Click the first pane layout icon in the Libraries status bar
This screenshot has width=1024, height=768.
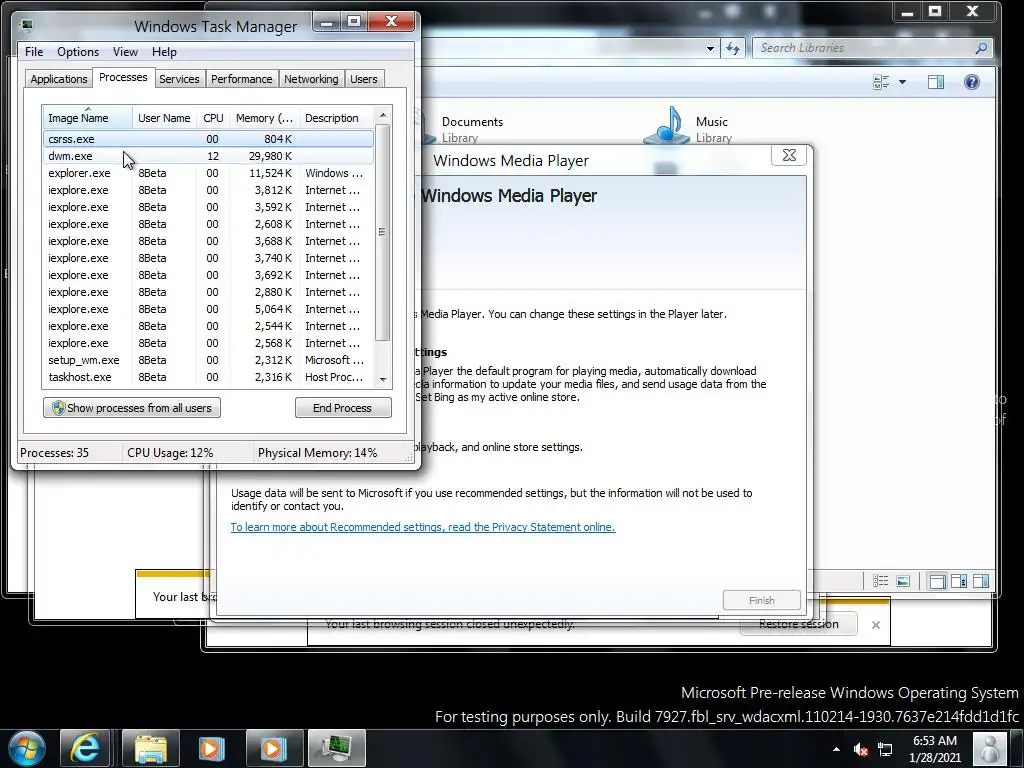(x=937, y=581)
